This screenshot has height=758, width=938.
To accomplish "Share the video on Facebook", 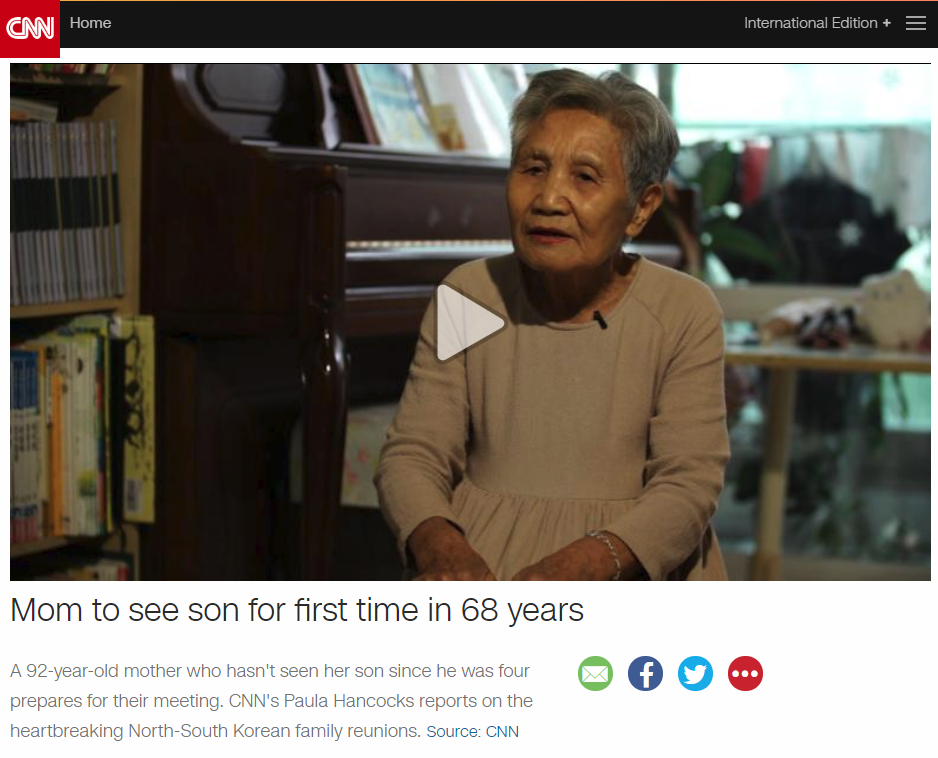I will coord(645,674).
